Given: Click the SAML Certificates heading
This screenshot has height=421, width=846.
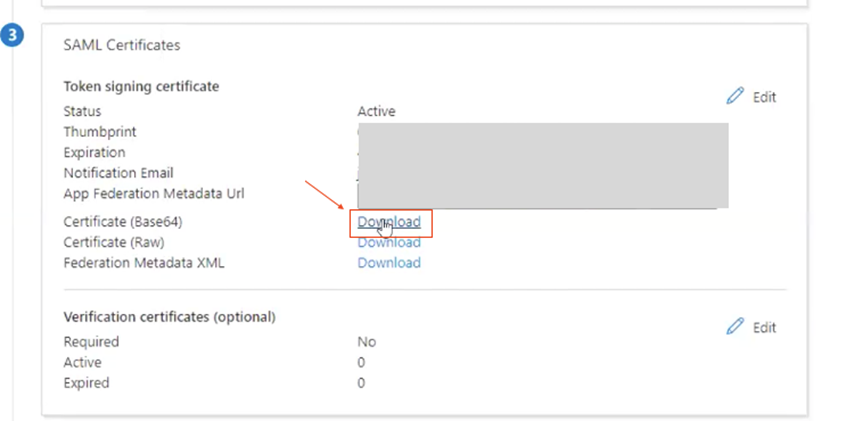Looking at the screenshot, I should coord(122,45).
